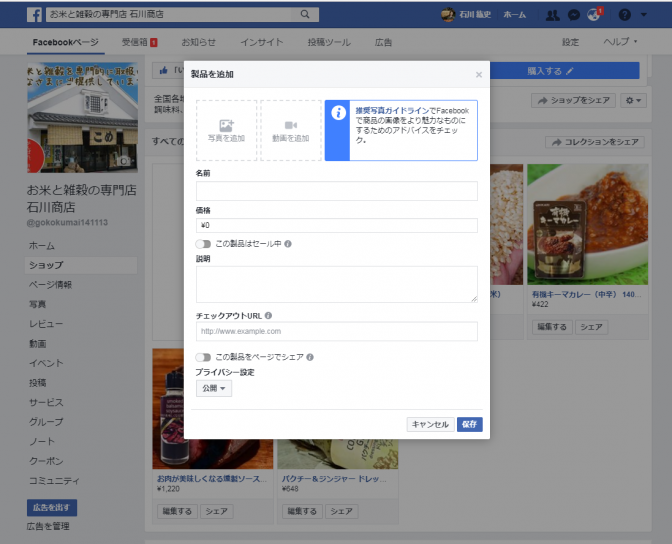The height and width of the screenshot is (544, 672).
Task: Toggle この製品をページでシェア switch
Action: pyautogui.click(x=203, y=357)
